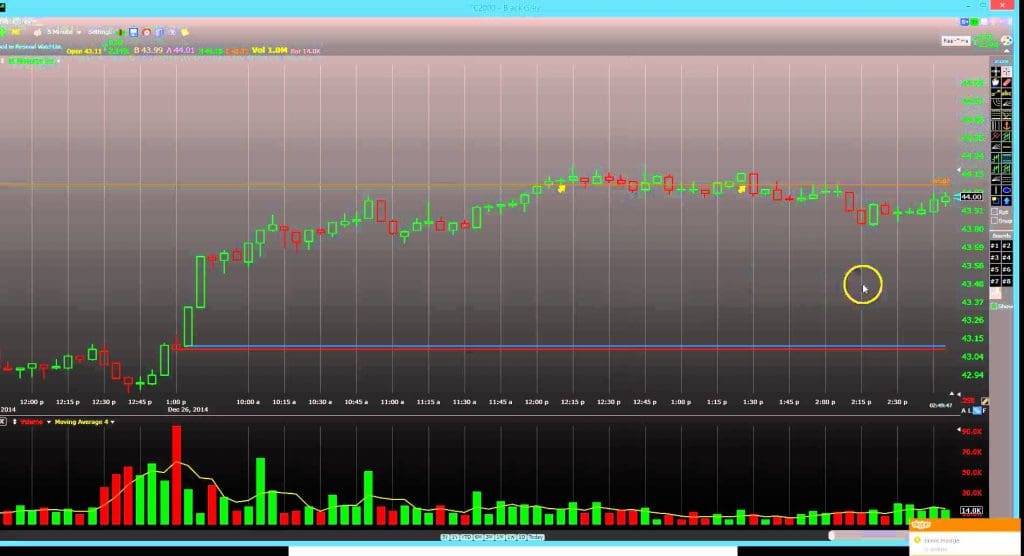Switch to board #7

995,281
